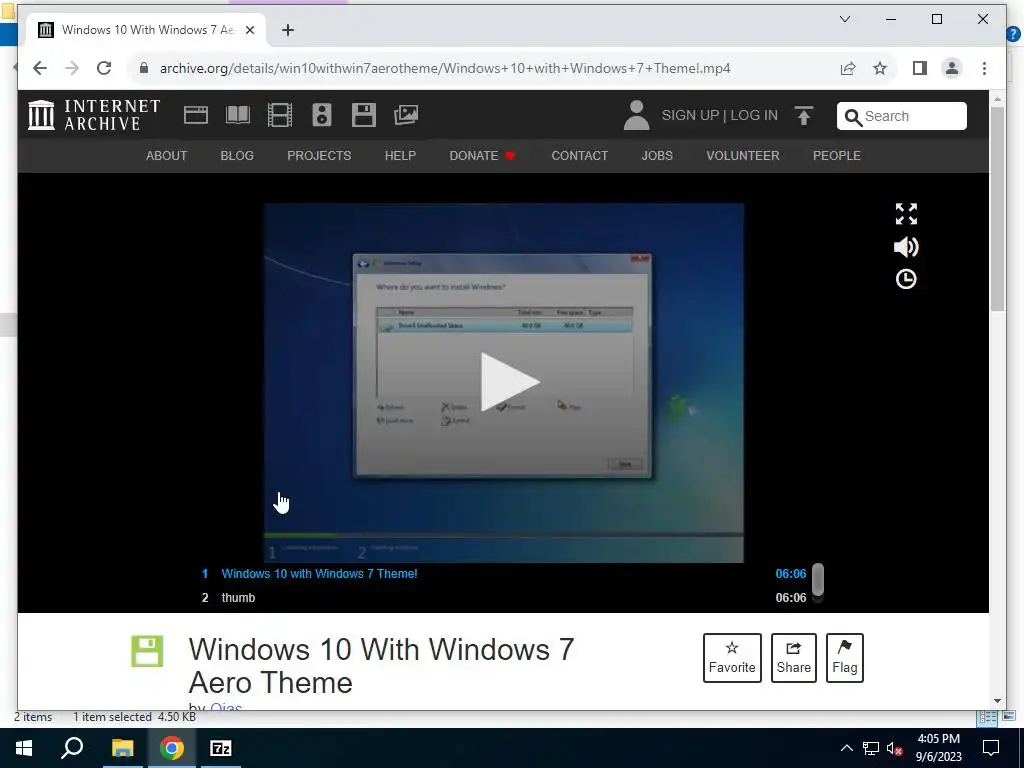Click the upload arrow icon
The width and height of the screenshot is (1024, 768).
point(803,116)
